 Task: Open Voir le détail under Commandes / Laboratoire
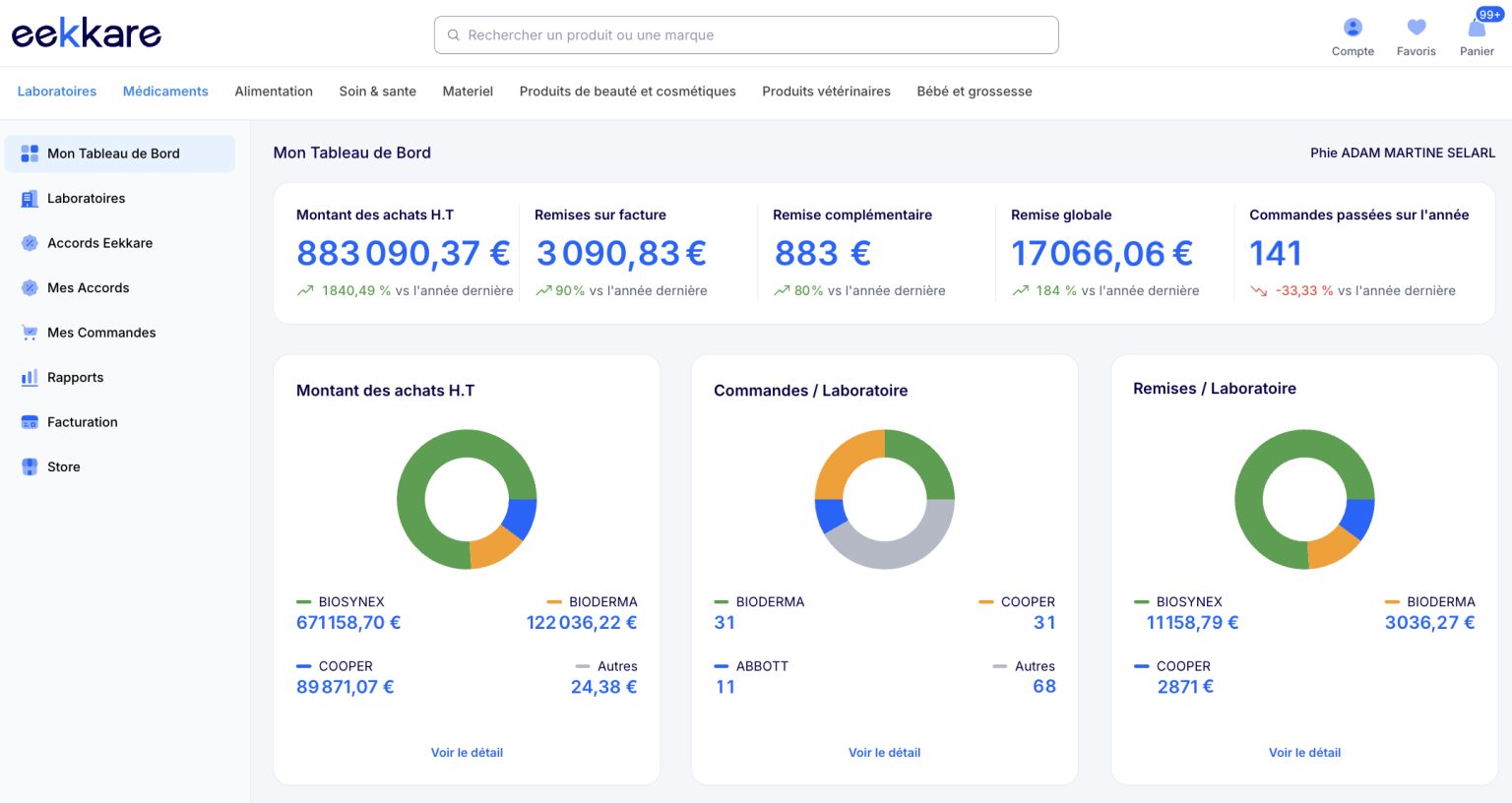(x=884, y=753)
